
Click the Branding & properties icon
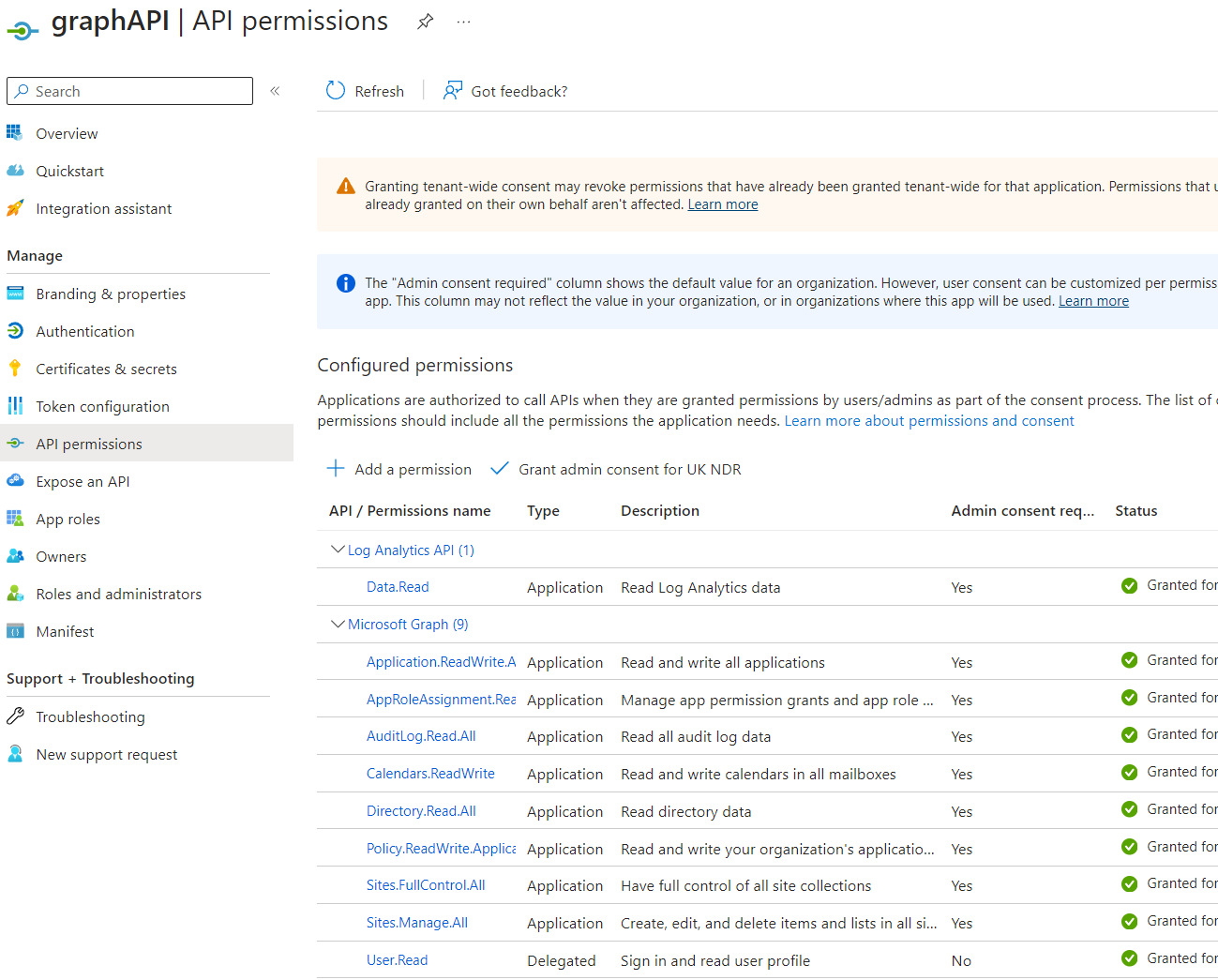[x=15, y=294]
